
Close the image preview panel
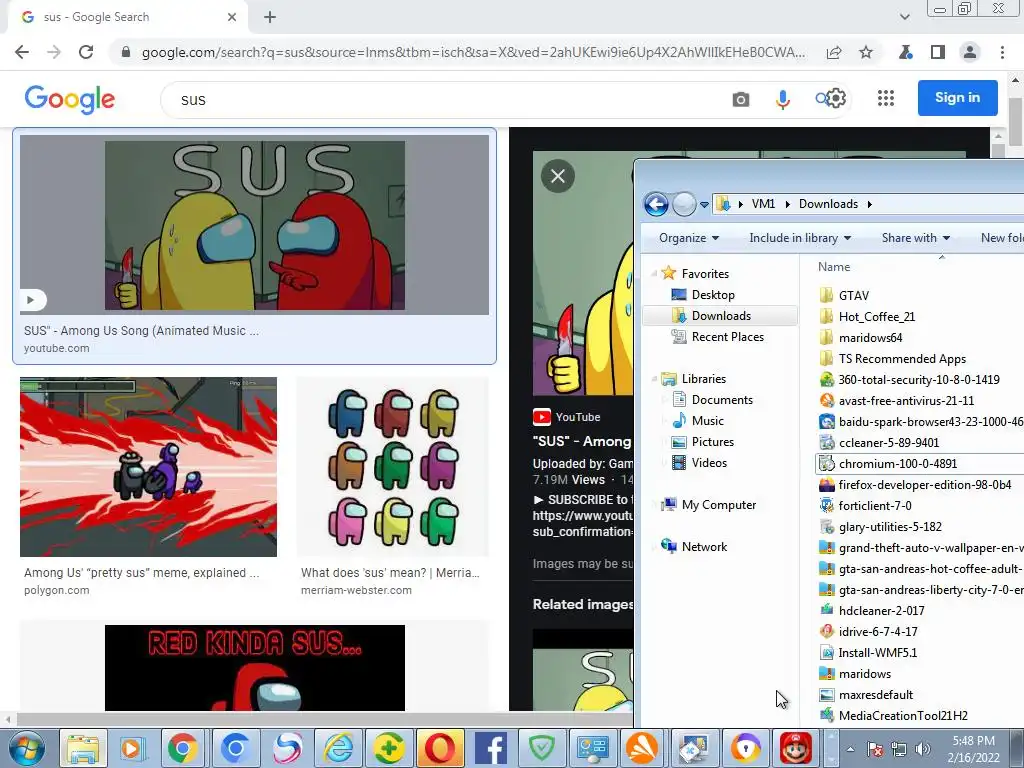point(558,176)
